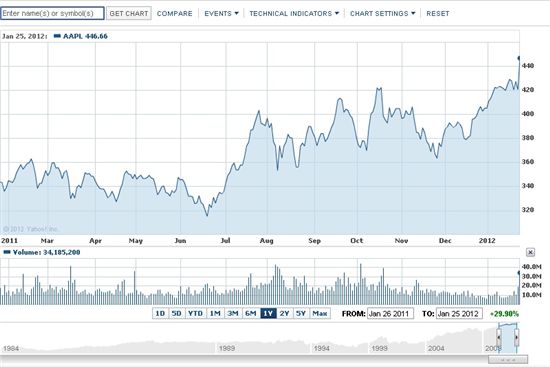
Task: Click the Jan 25, 2012 date label
Action: [x=25, y=36]
